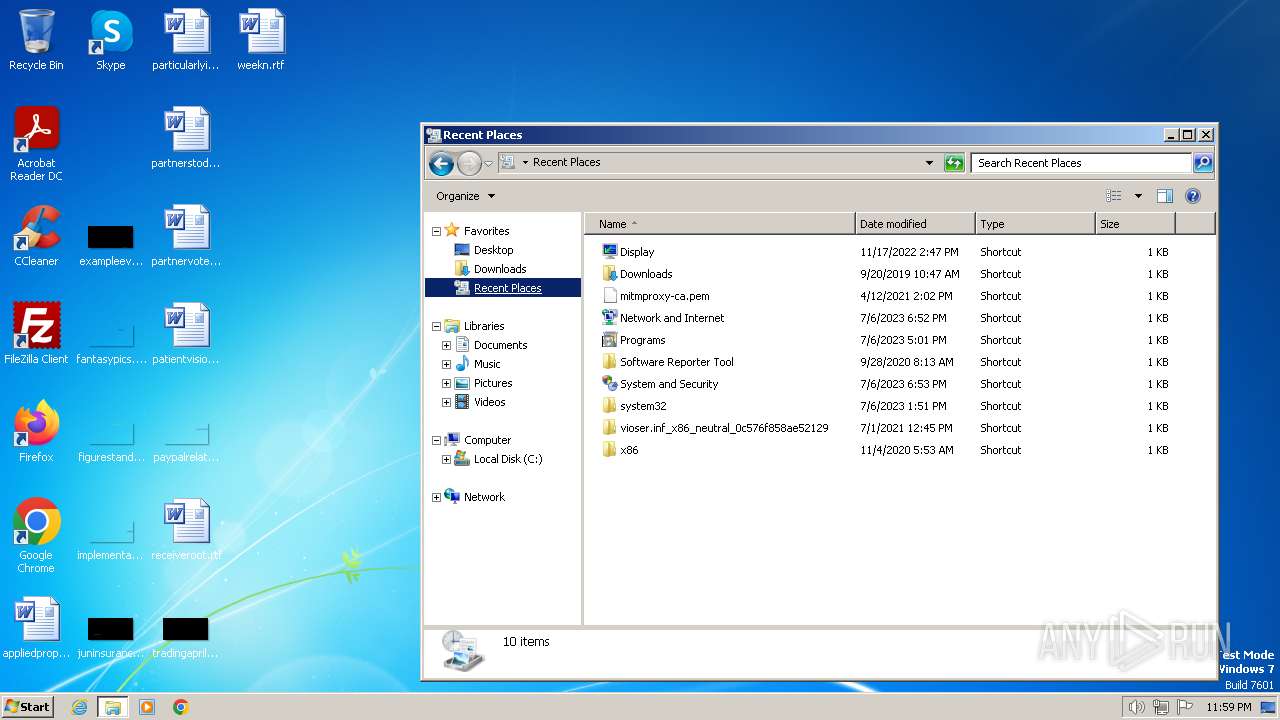Collapse the Favorites tree group
1280x720 pixels.
[436, 231]
